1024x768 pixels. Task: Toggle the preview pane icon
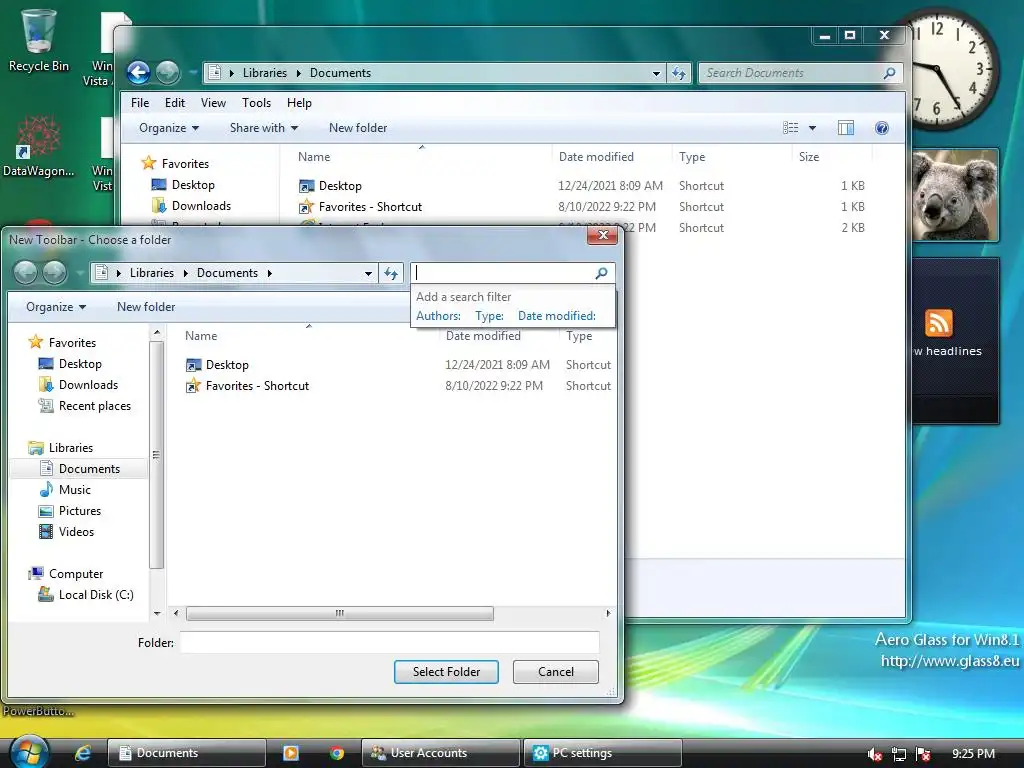tap(846, 128)
